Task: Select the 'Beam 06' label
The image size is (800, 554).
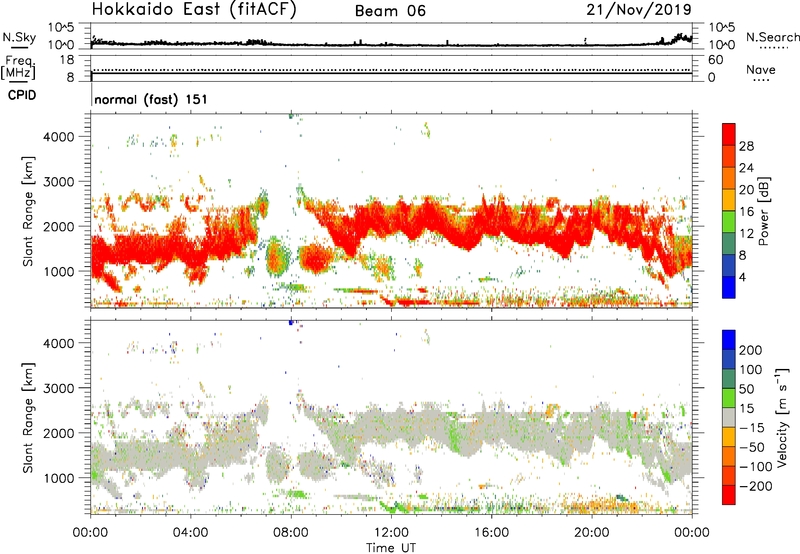Action: pos(390,11)
